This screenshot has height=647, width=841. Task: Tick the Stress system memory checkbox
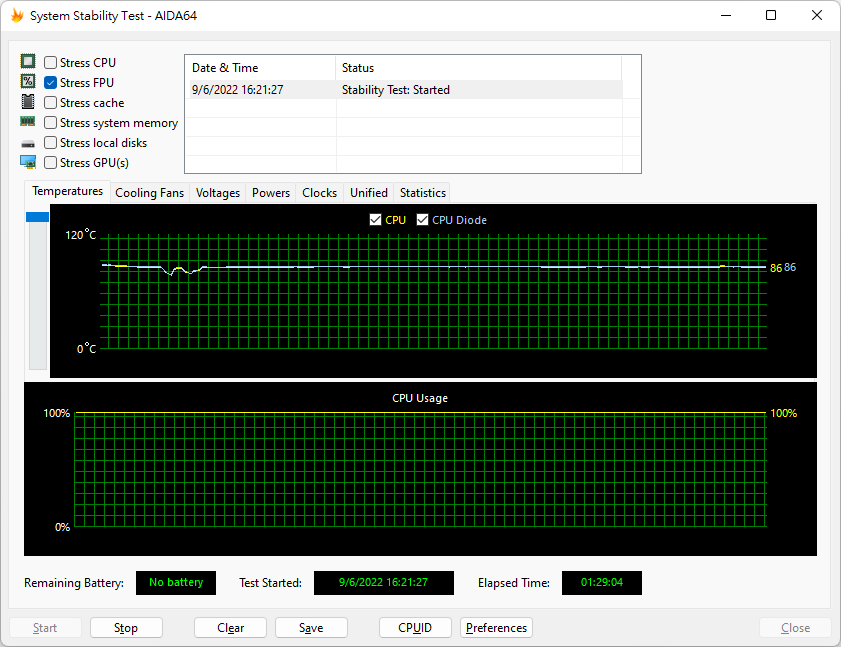coord(50,123)
